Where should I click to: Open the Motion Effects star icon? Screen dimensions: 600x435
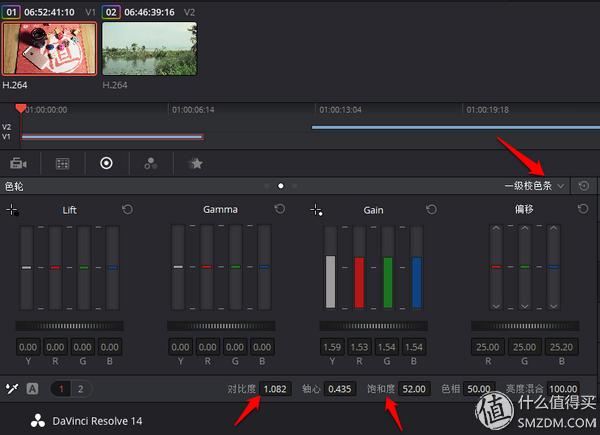(x=196, y=163)
